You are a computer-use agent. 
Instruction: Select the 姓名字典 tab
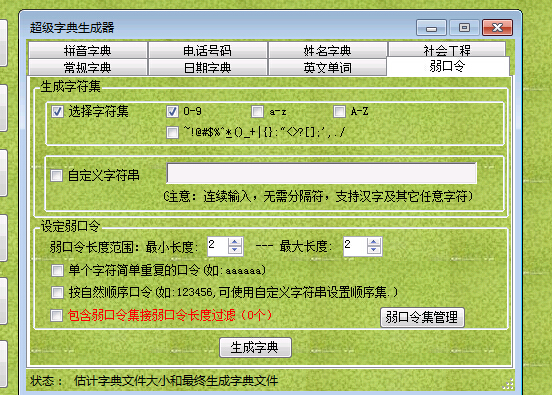(327, 50)
